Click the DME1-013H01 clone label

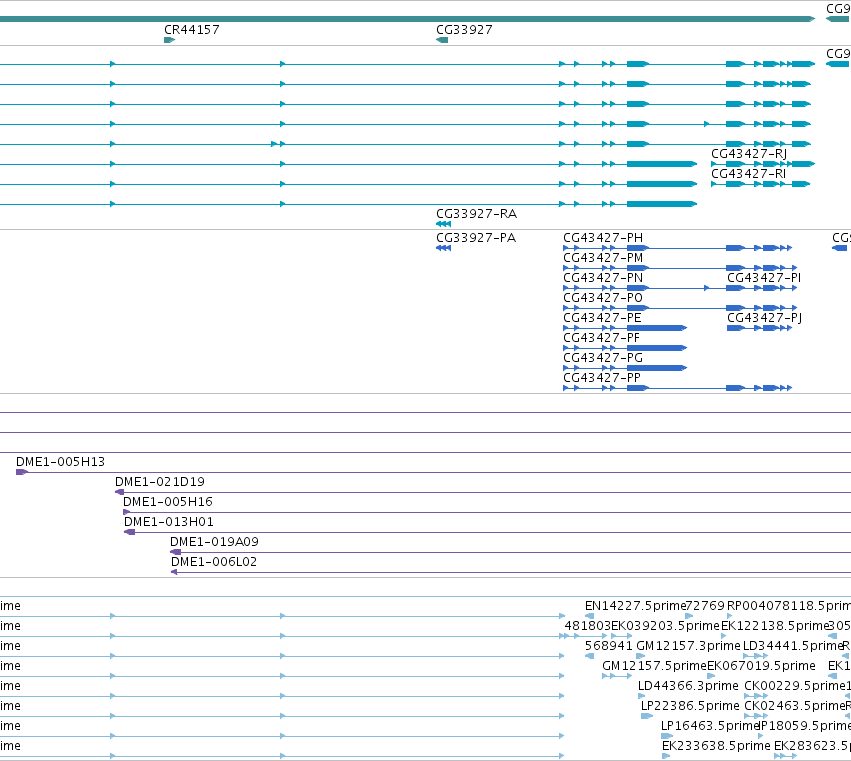coord(169,522)
